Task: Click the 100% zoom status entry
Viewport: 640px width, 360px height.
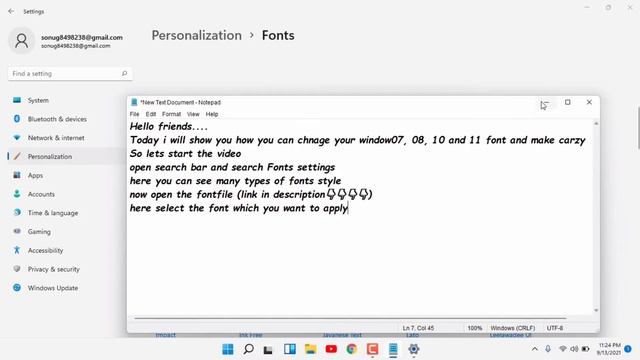Action: click(x=475, y=328)
